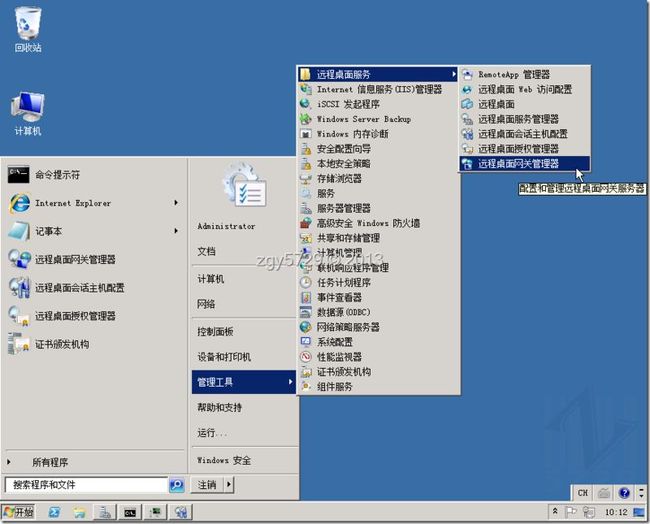Image resolution: width=650 pixels, height=524 pixels.
Task: Click the clock showing 10:12
Action: point(616,512)
